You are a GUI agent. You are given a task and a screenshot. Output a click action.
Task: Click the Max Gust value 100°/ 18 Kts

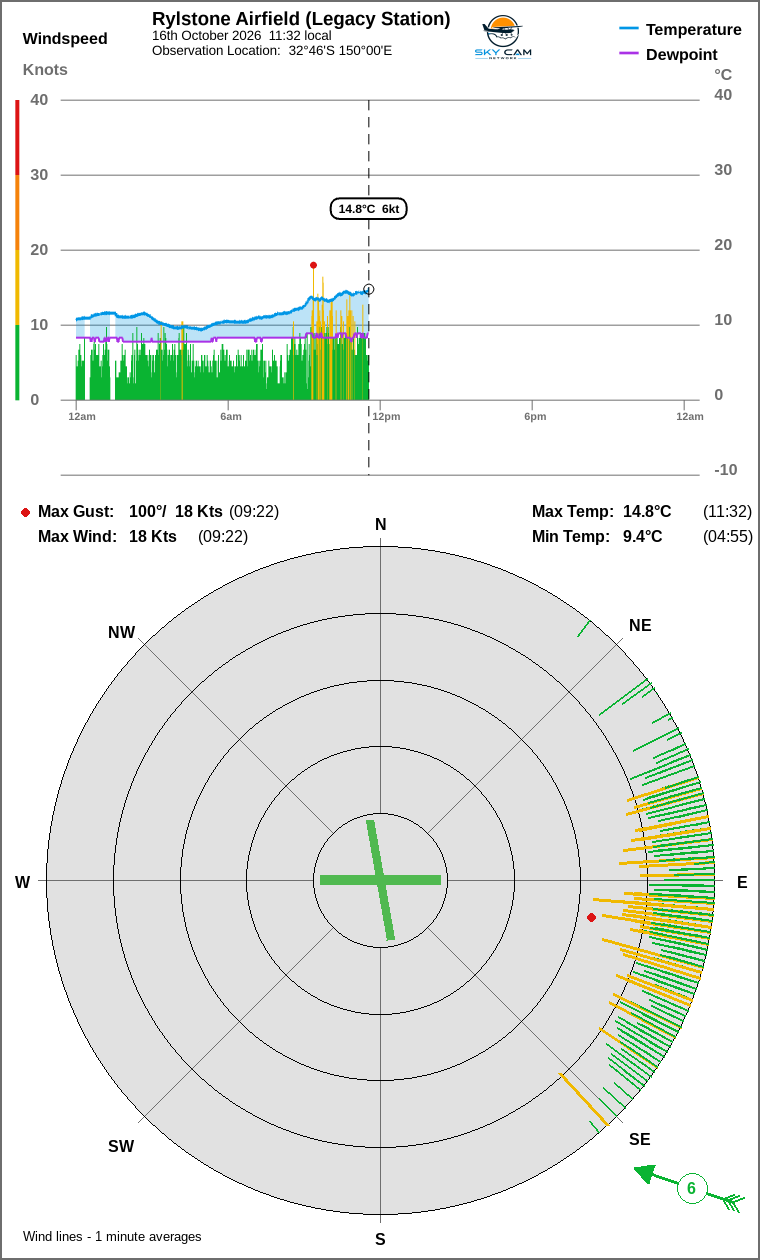176,512
